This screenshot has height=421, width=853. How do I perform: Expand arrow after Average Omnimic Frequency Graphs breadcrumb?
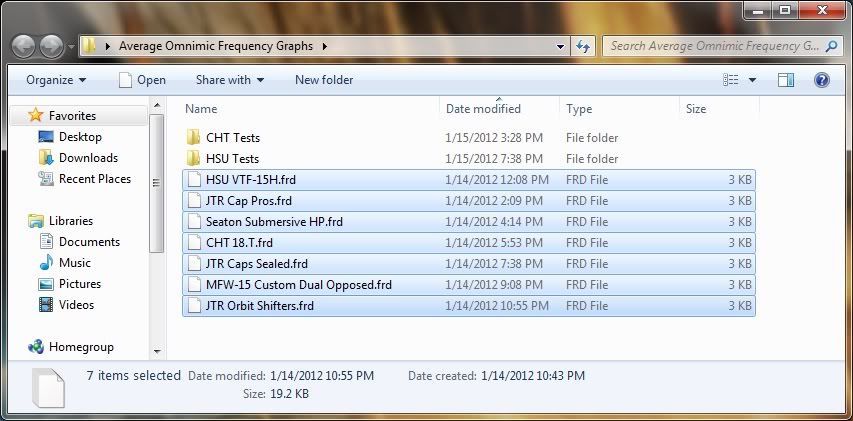pos(325,46)
